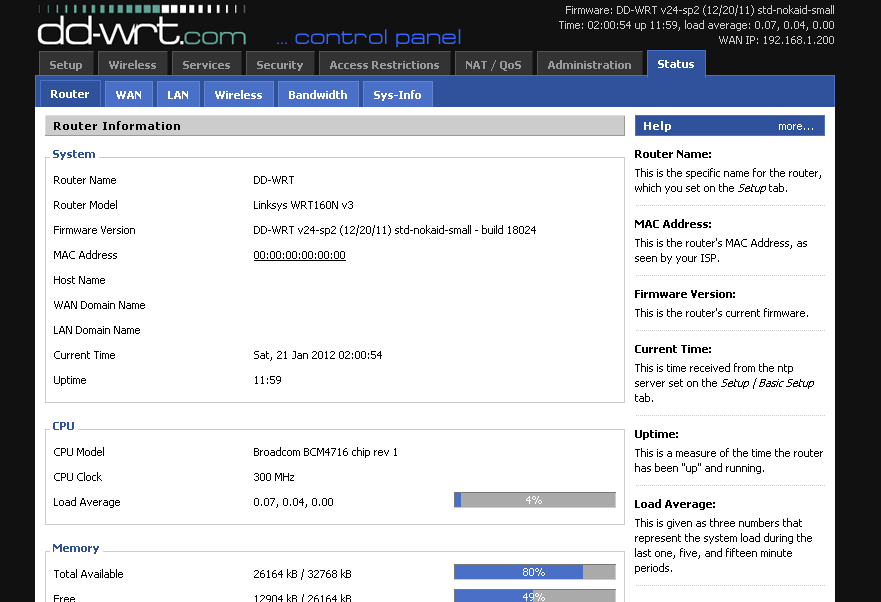Click the Host Name label
This screenshot has width=881, height=602.
(79, 280)
